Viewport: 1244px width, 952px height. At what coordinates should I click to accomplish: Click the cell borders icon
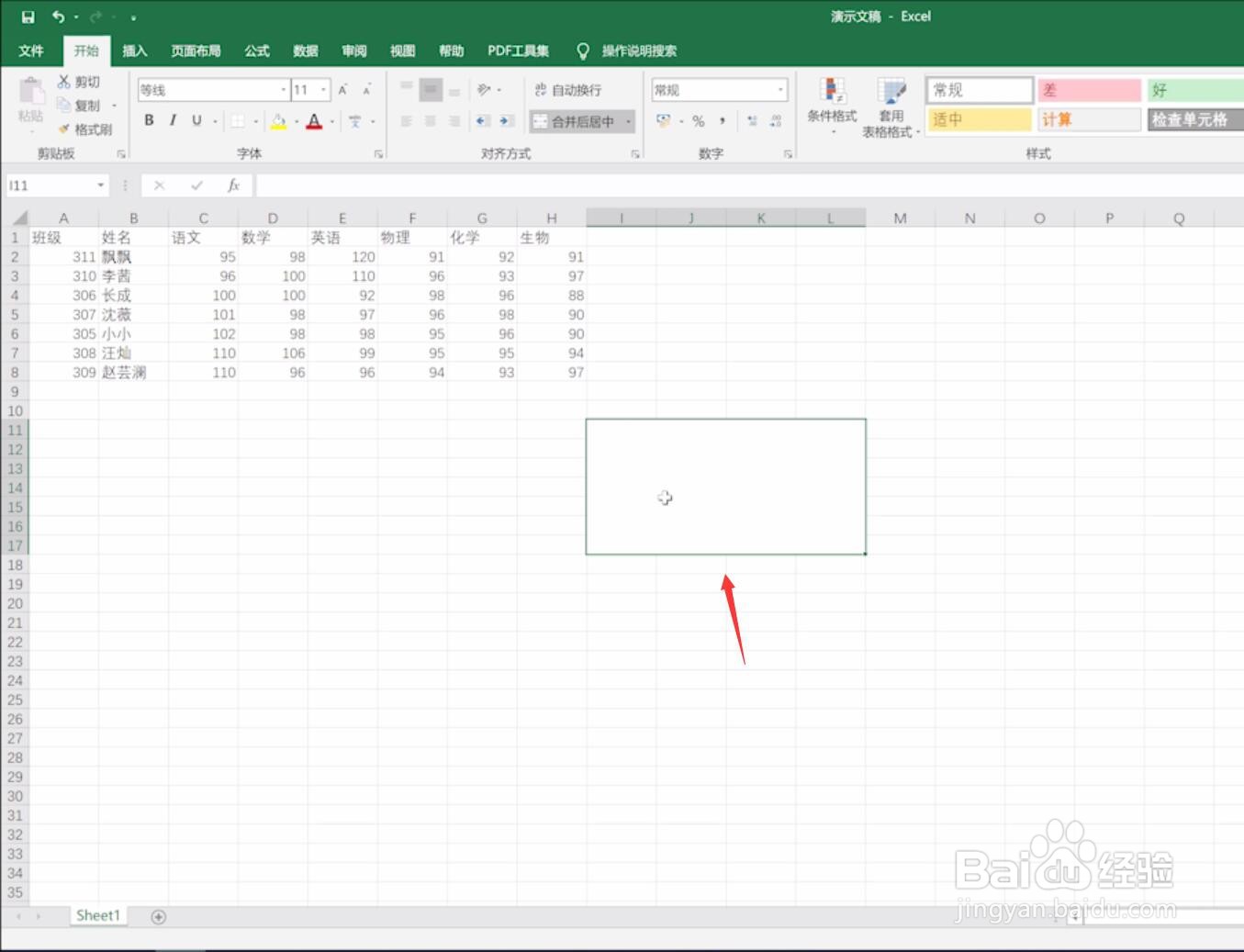238,120
